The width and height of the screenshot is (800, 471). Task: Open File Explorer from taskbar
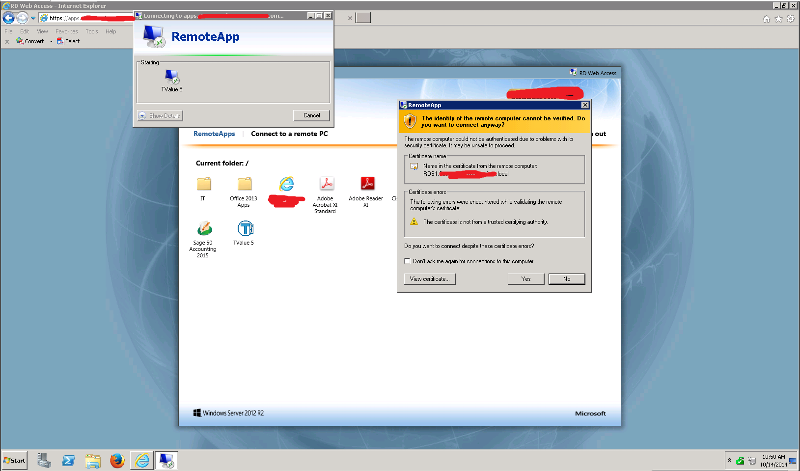point(93,460)
